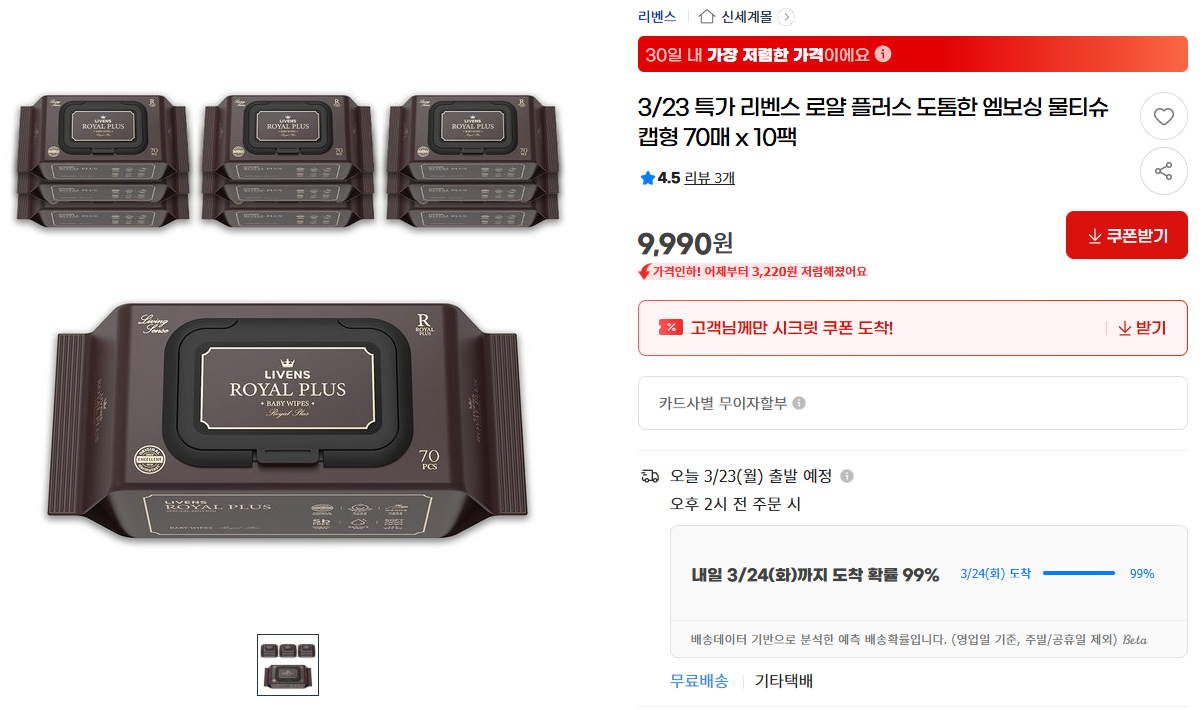Download secret coupon with 받기 button

click(1141, 328)
